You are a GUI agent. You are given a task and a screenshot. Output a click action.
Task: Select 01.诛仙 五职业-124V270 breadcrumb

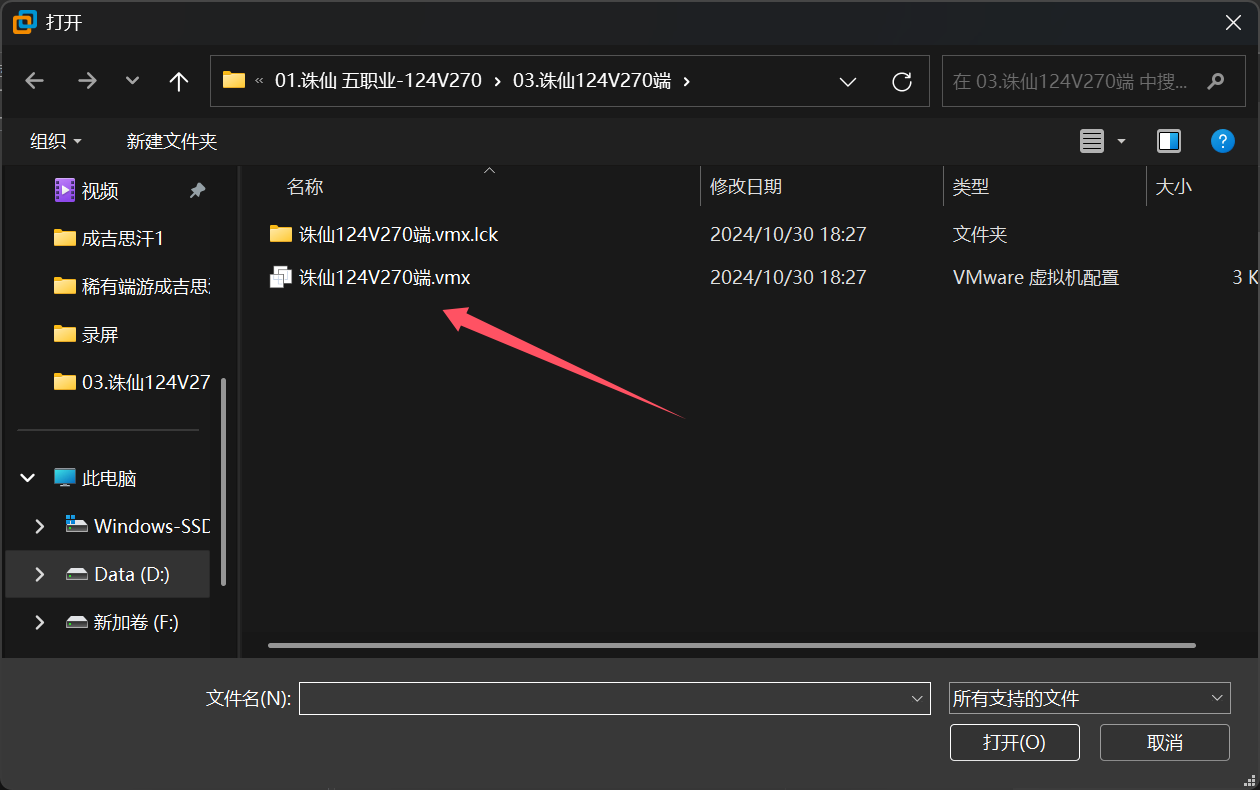(x=378, y=81)
